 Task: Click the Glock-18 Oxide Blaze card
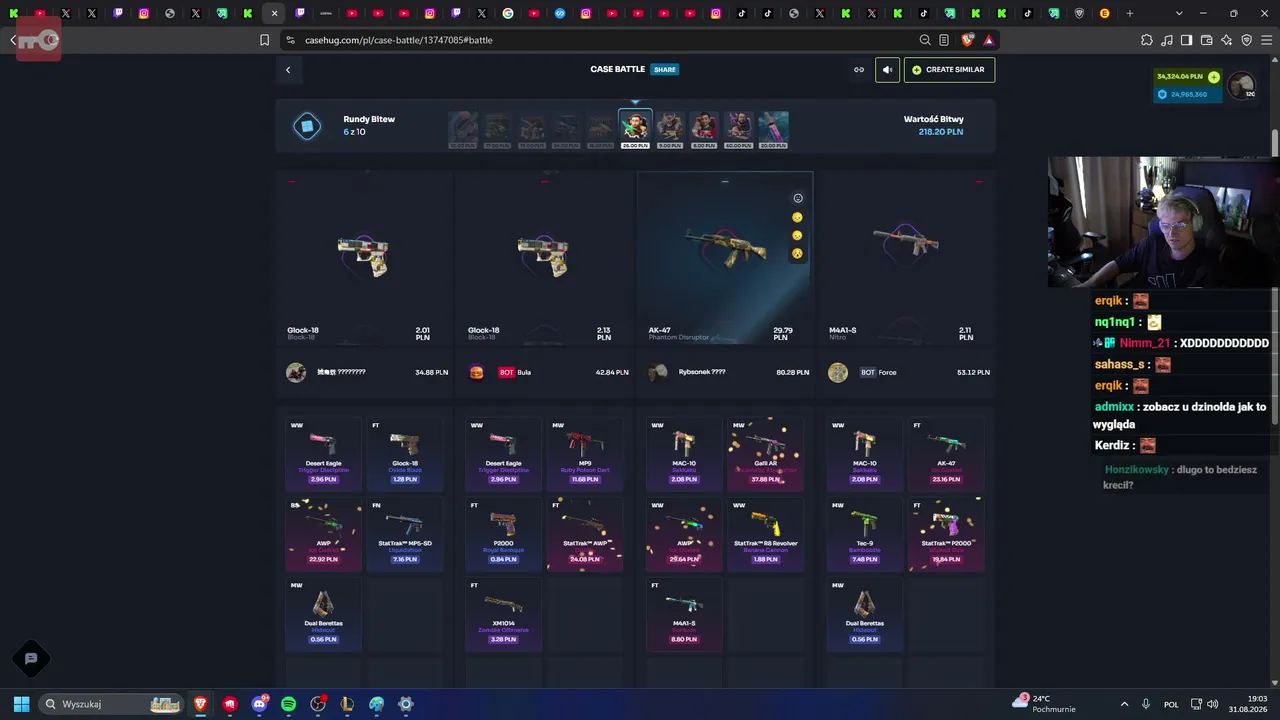pyautogui.click(x=405, y=453)
